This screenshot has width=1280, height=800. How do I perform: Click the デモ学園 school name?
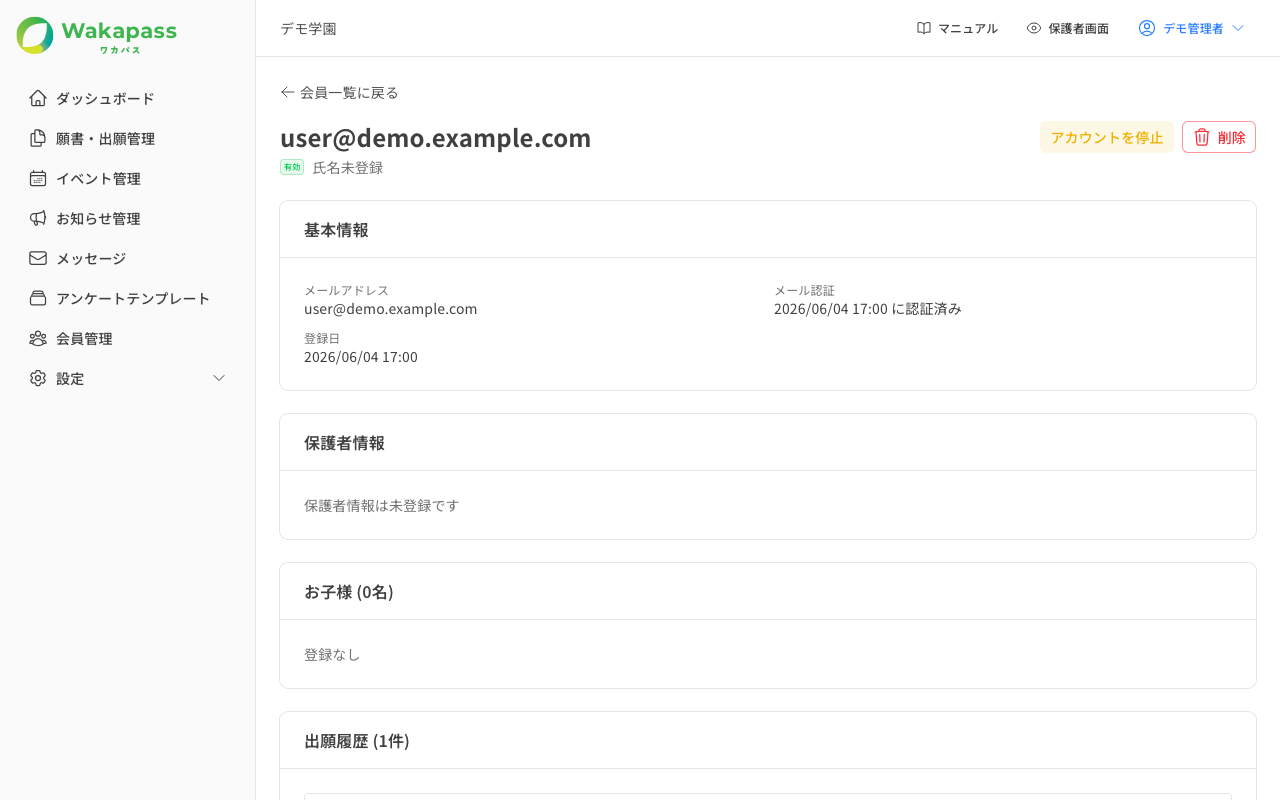click(x=308, y=28)
